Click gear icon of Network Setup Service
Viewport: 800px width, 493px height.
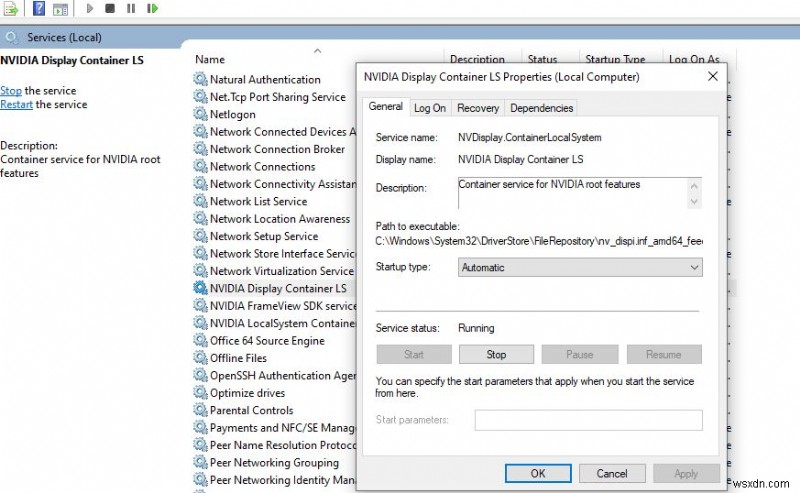(x=200, y=235)
